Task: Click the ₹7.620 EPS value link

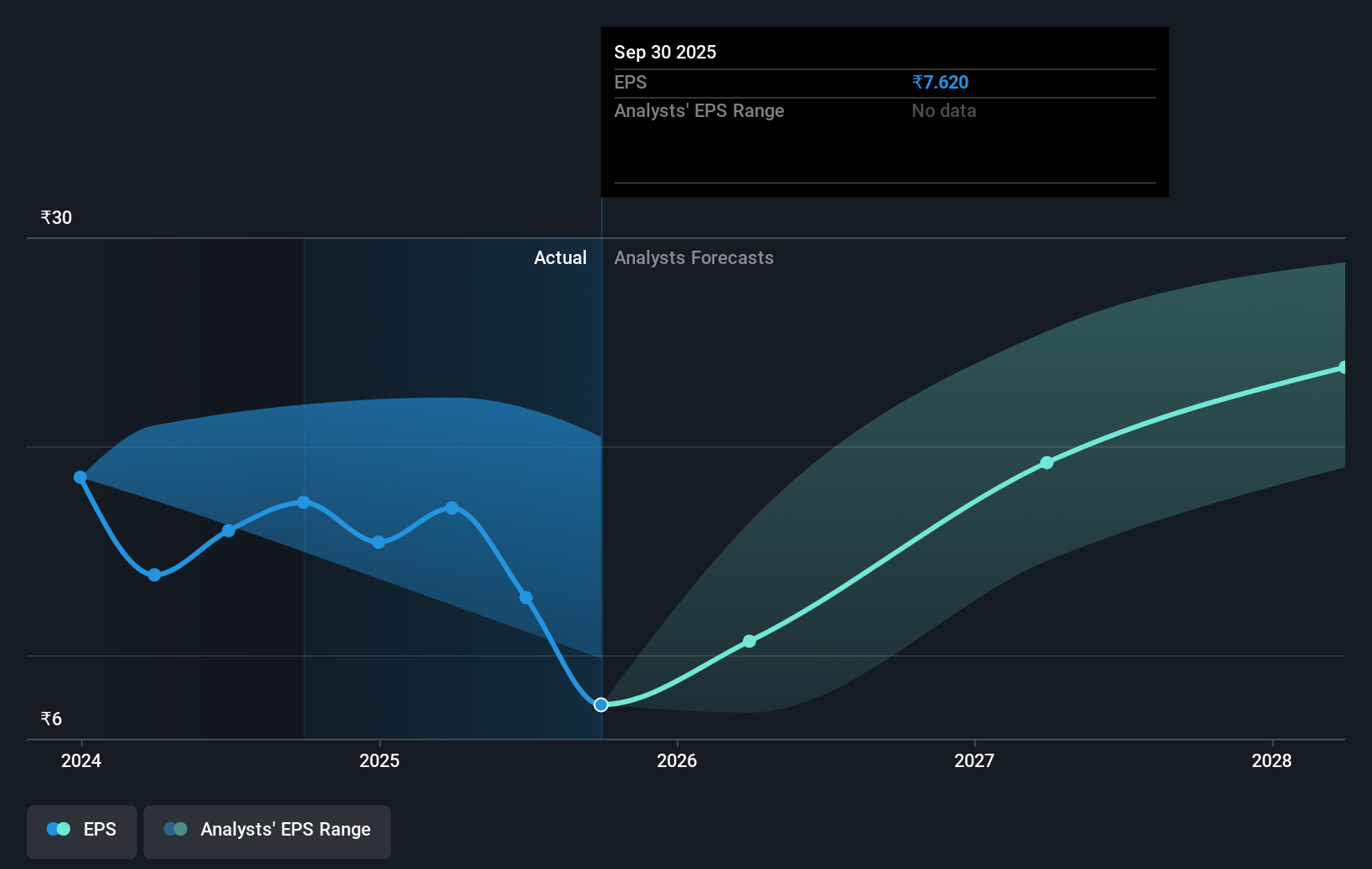Action: coord(939,82)
